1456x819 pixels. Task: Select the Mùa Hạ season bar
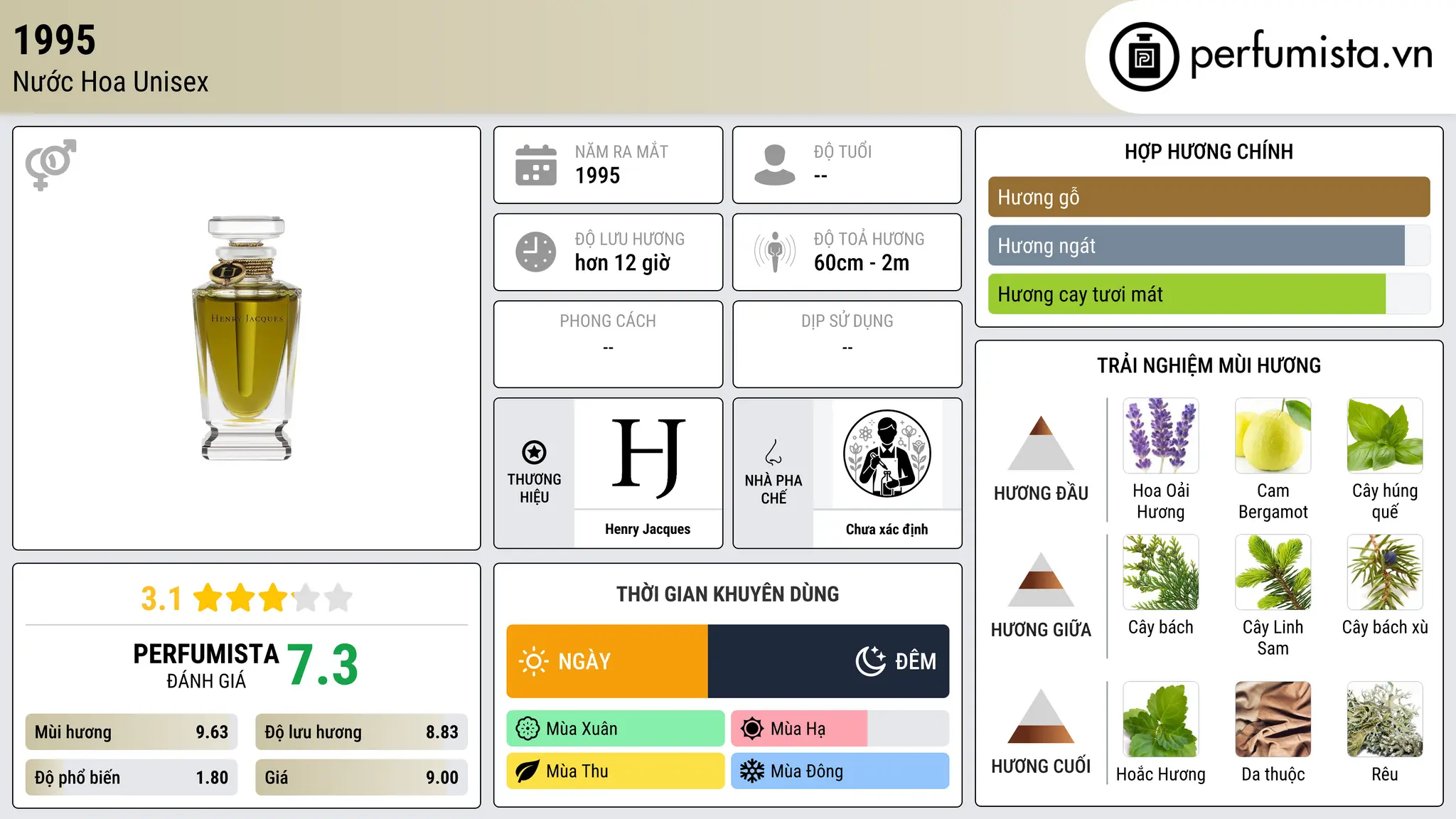click(840, 729)
